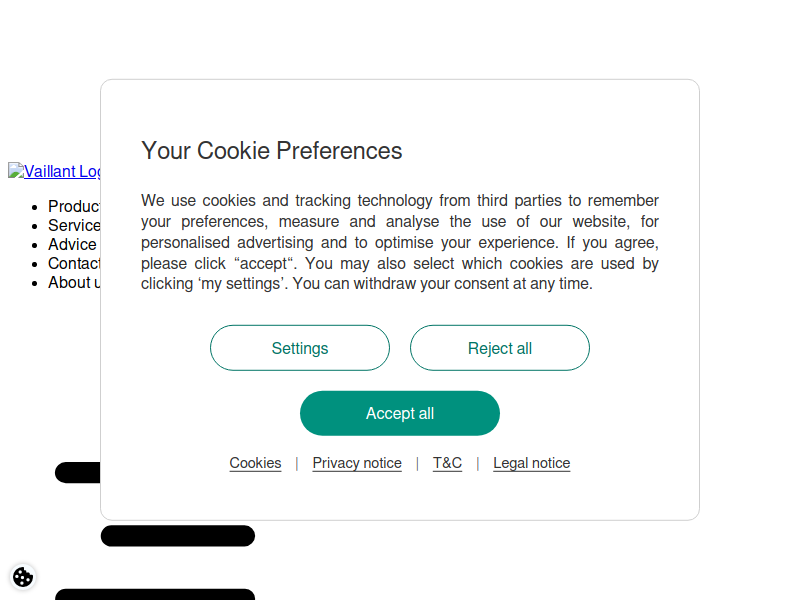Screen dimensions: 800x600
Task: Open the About us navigation item
Action: [x=74, y=282]
